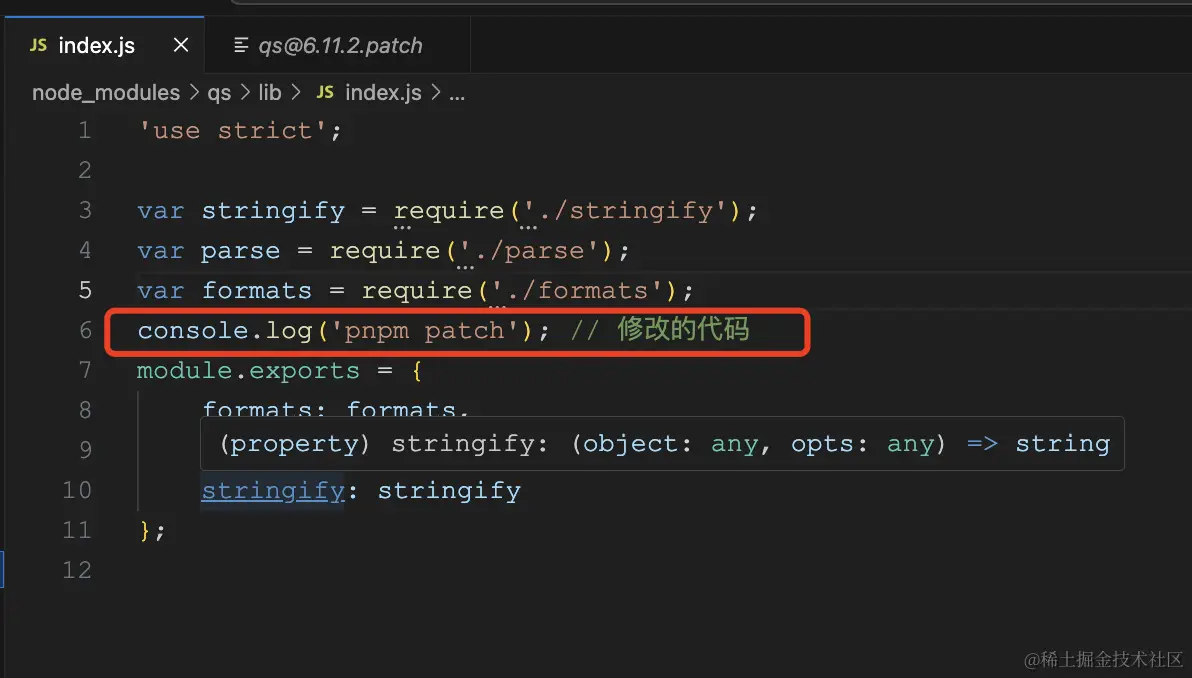Click the formats variable name on line 5
The height and width of the screenshot is (678, 1192).
tap(257, 290)
